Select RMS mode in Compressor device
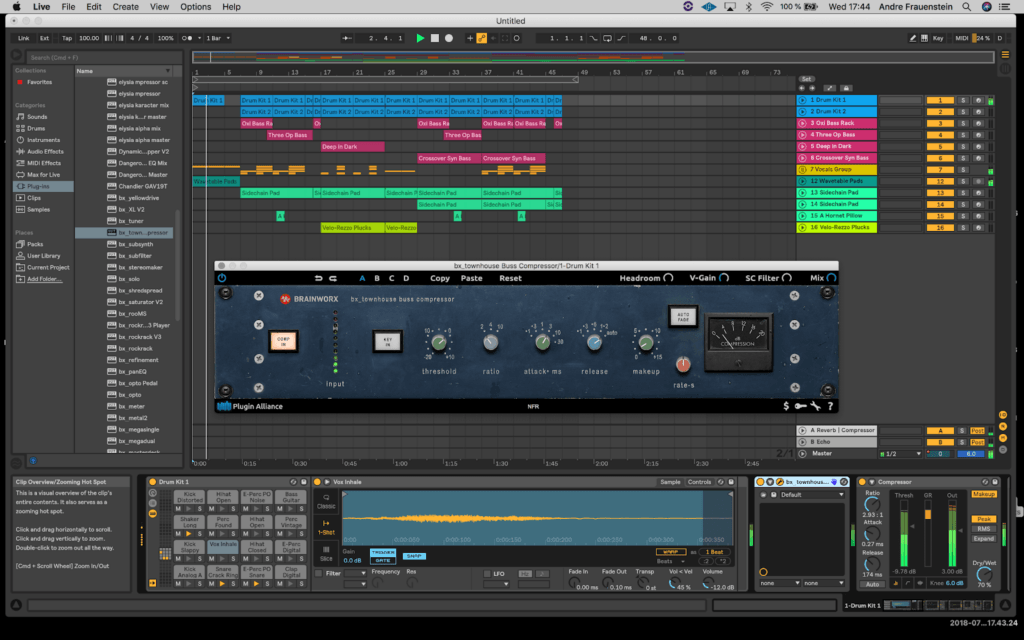This screenshot has height=640, width=1024. coord(984,529)
